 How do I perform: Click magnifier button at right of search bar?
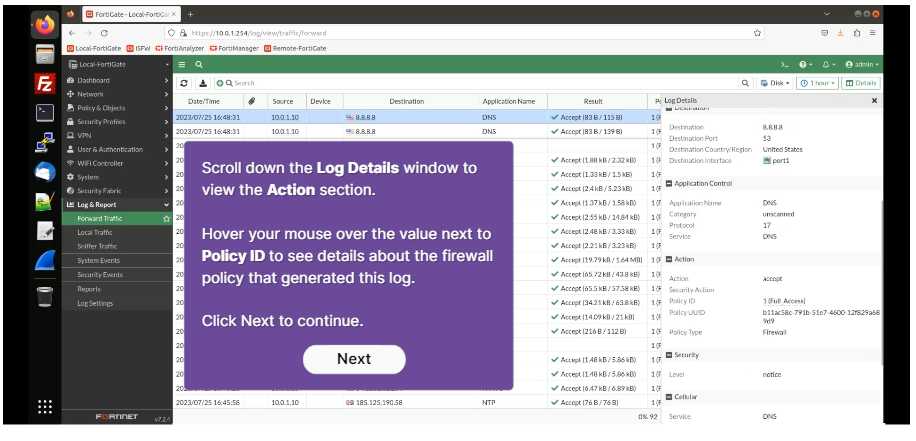(x=745, y=83)
